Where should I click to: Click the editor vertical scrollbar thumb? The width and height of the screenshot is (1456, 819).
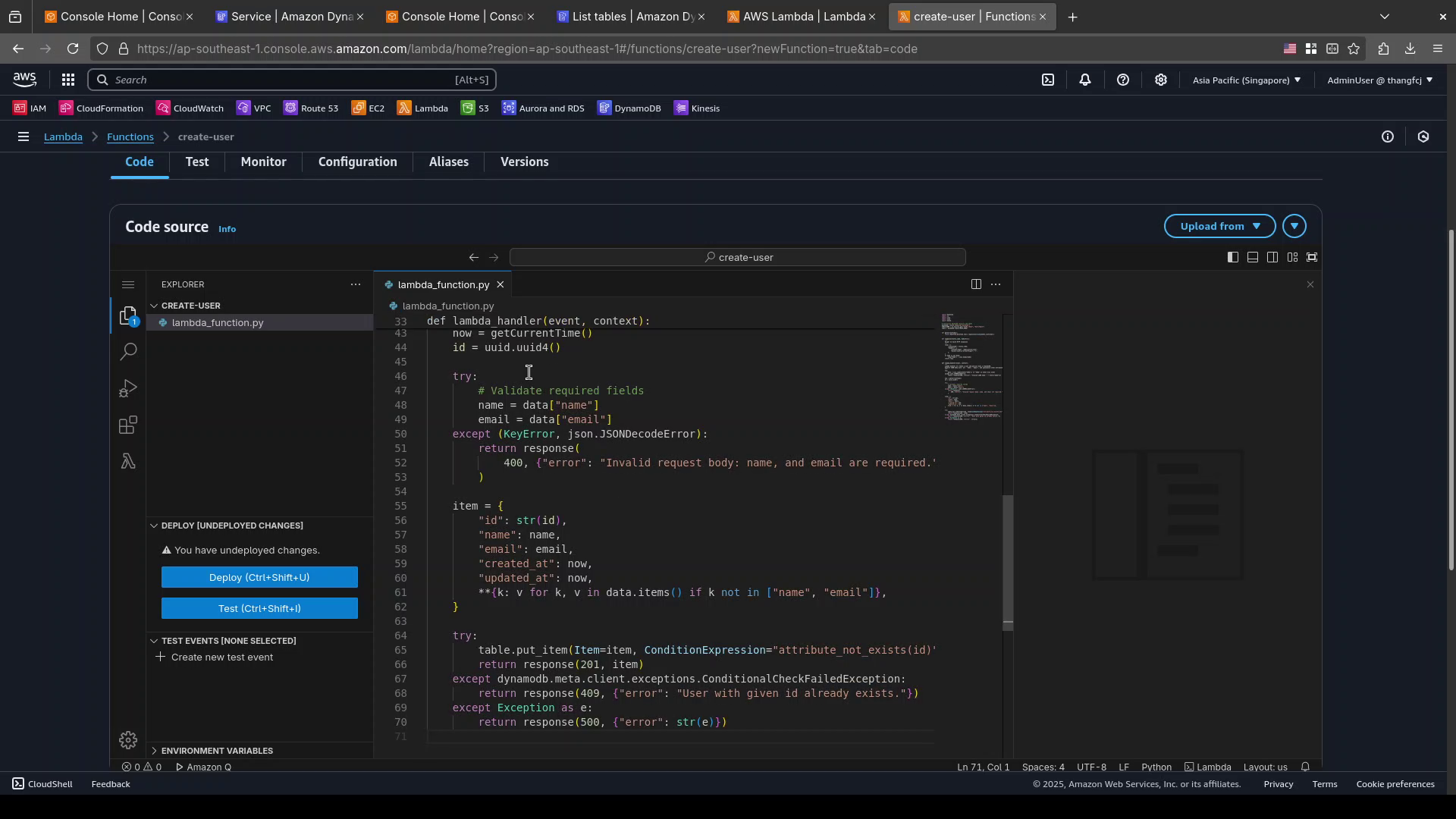pos(1008,563)
